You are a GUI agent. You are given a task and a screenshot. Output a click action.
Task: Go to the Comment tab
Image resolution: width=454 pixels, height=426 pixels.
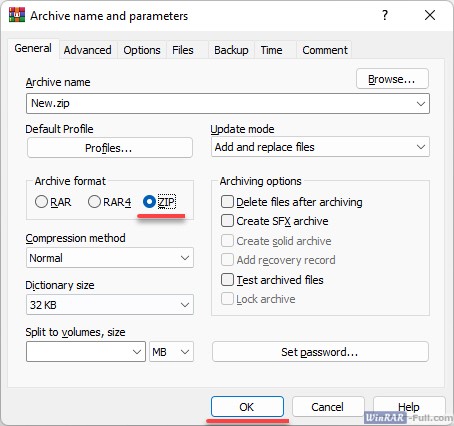[325, 50]
